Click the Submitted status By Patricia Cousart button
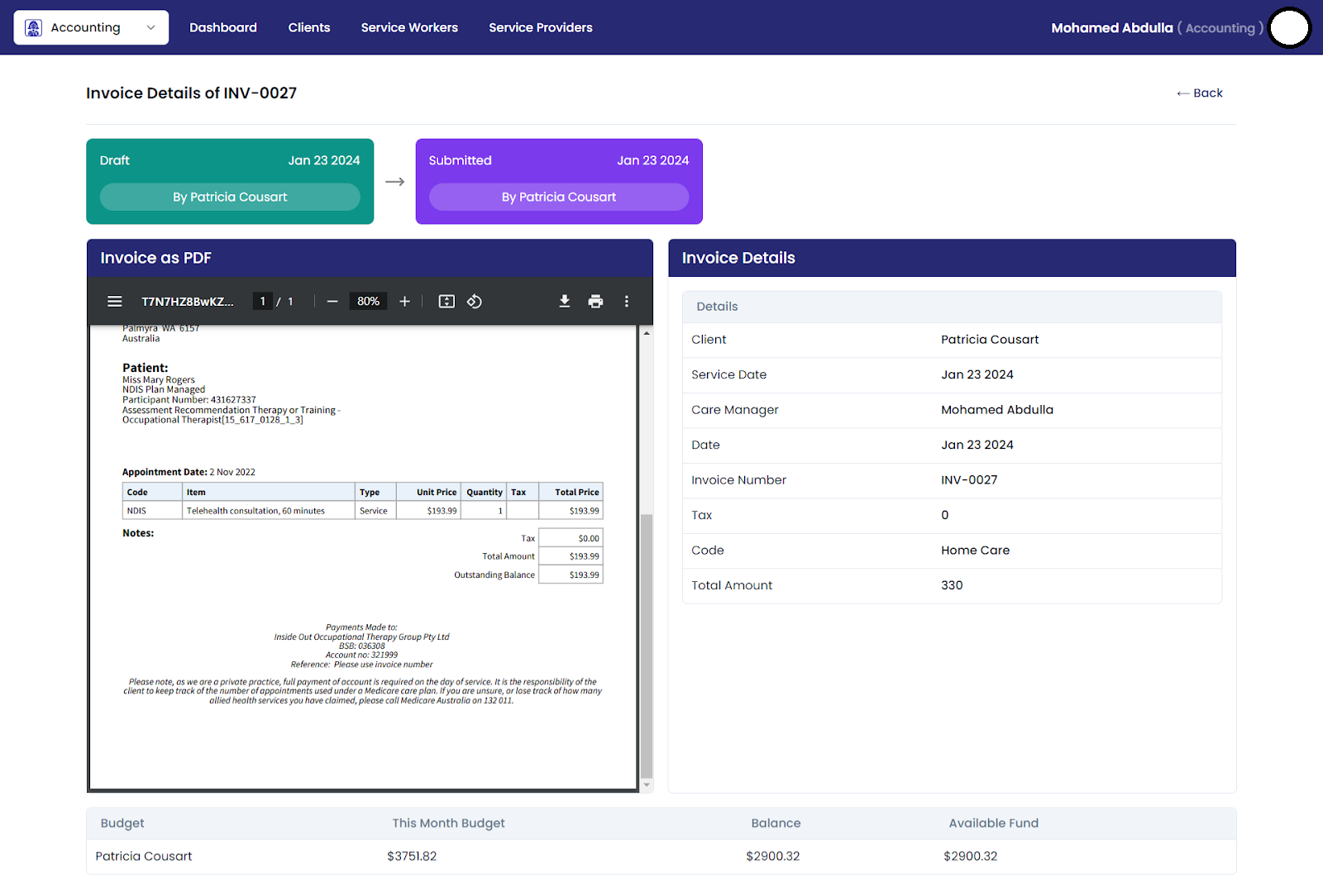 pos(559,198)
